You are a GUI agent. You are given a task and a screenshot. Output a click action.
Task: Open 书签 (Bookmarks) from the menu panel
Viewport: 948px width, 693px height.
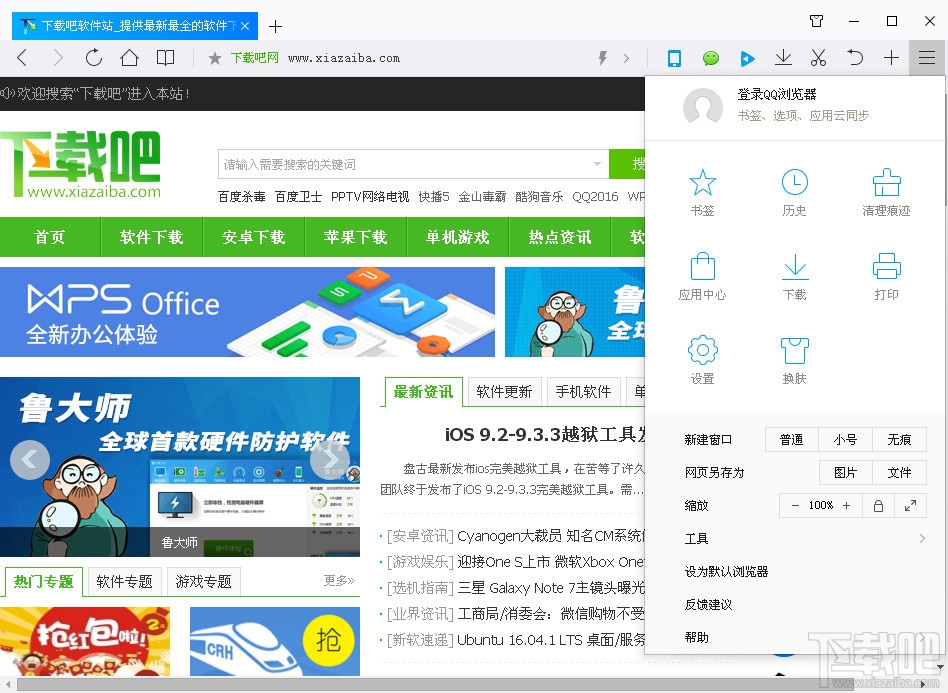coord(703,190)
